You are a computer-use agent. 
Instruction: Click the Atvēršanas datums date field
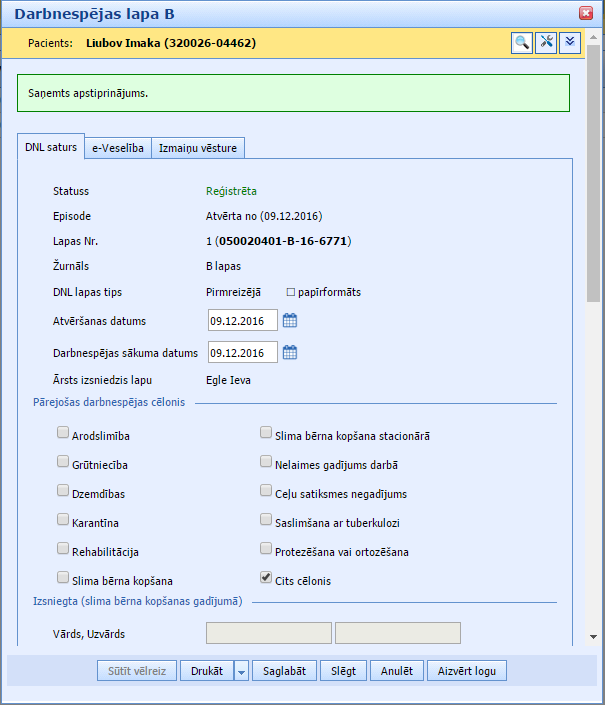tap(242, 321)
